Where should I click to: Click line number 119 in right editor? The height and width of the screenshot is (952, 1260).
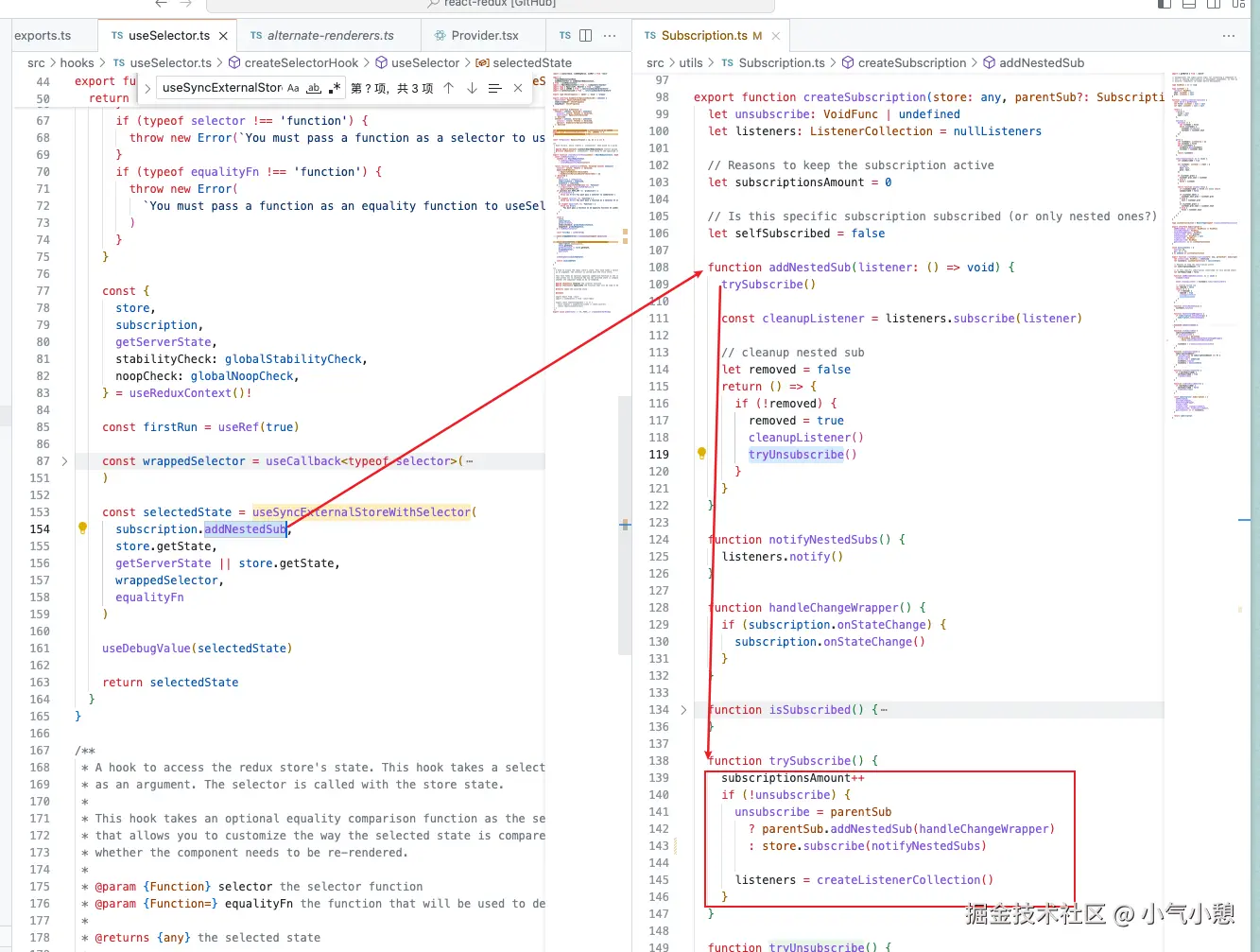(x=659, y=455)
